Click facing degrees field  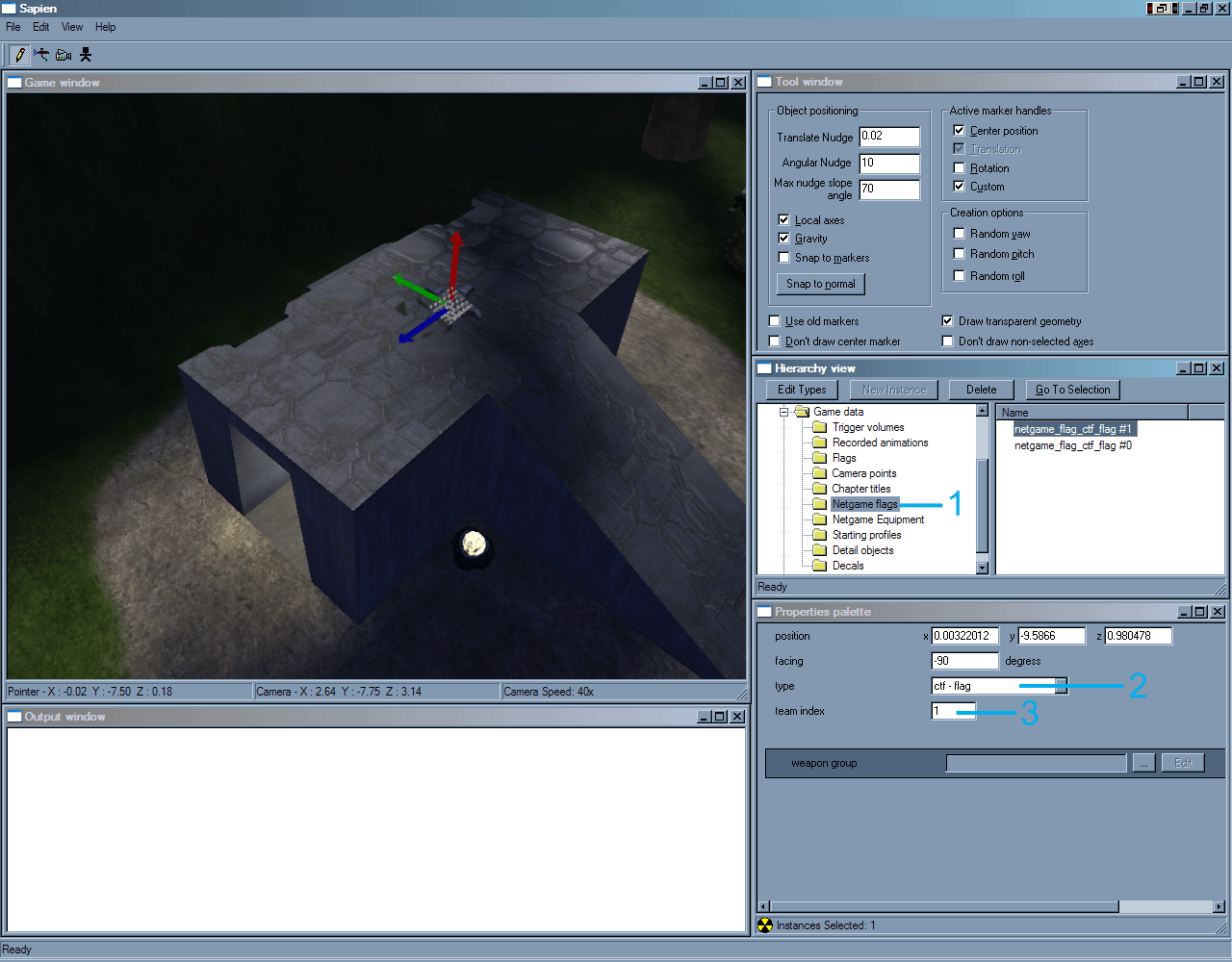965,661
